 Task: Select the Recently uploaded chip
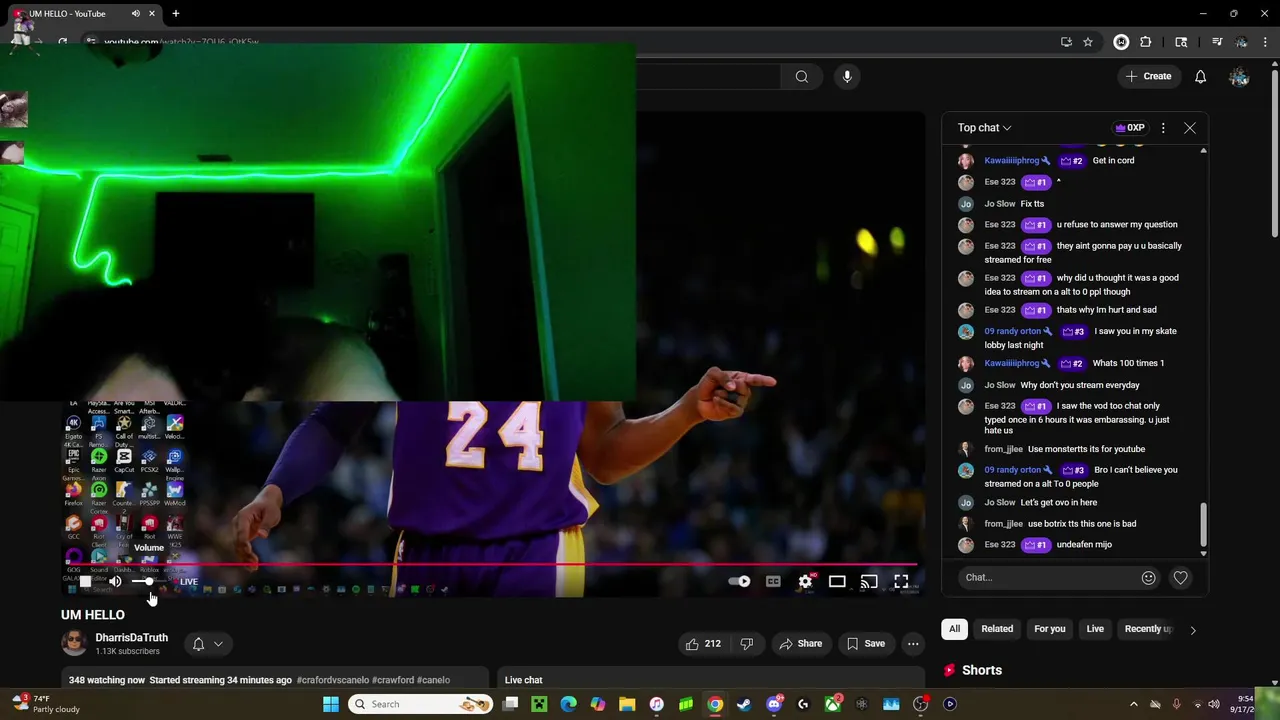pyautogui.click(x=1147, y=629)
